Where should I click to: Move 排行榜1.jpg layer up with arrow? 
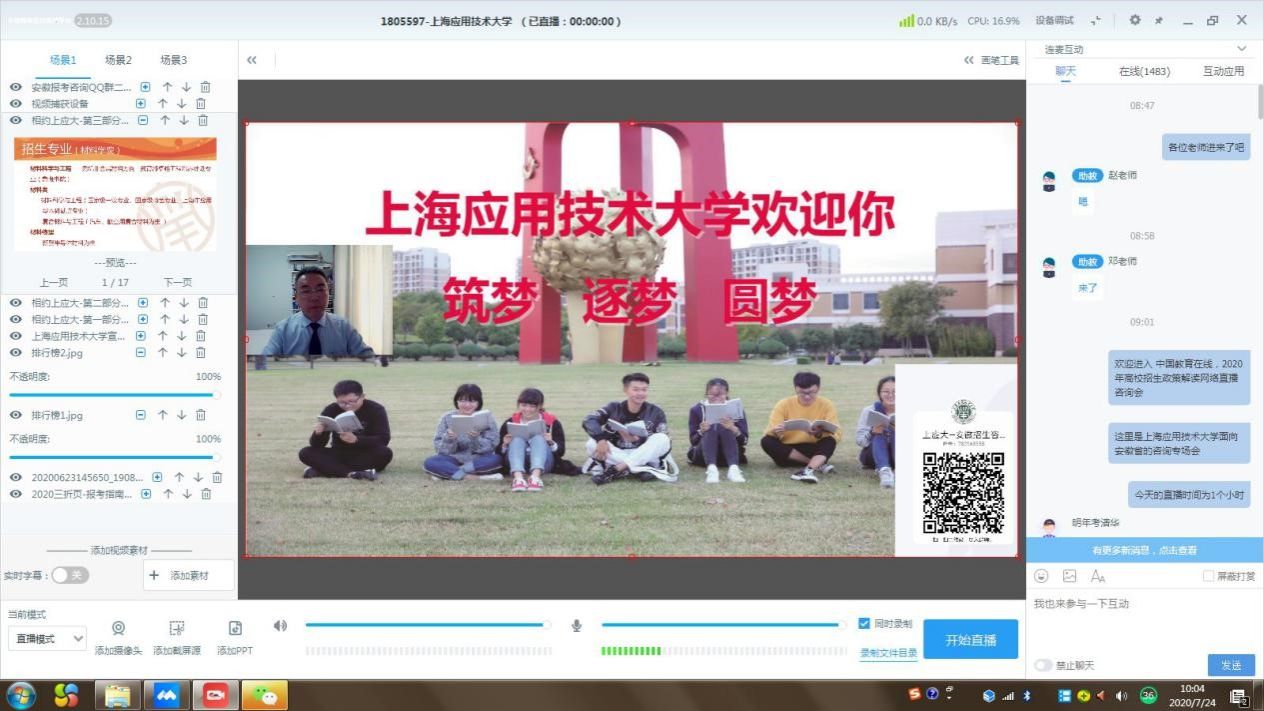(x=162, y=415)
